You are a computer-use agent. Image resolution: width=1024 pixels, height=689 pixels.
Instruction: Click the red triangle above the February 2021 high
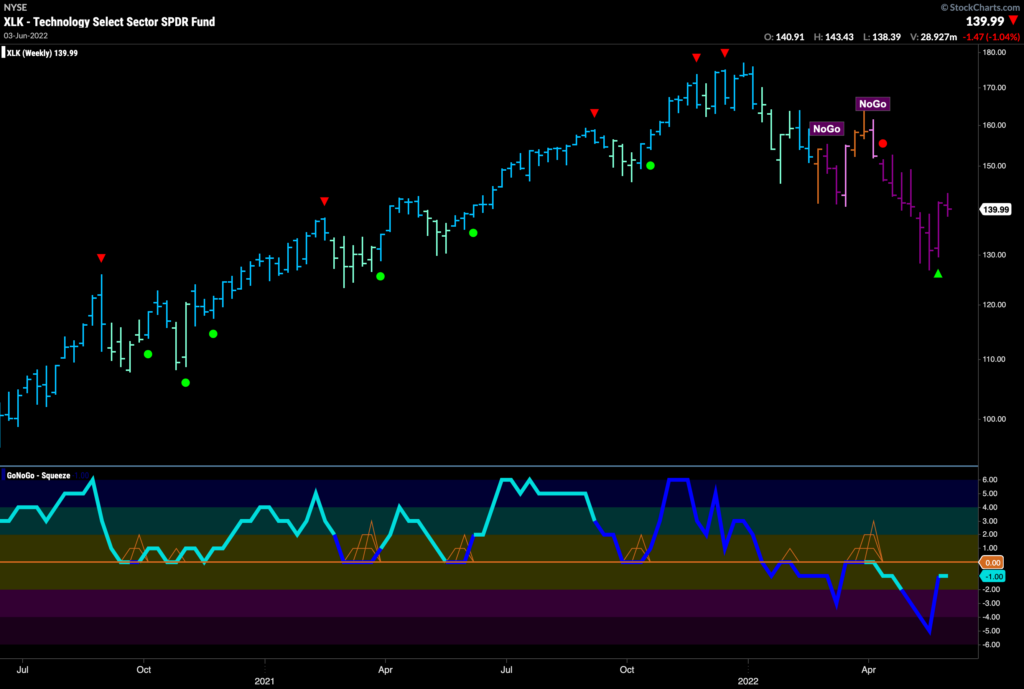pyautogui.click(x=325, y=201)
